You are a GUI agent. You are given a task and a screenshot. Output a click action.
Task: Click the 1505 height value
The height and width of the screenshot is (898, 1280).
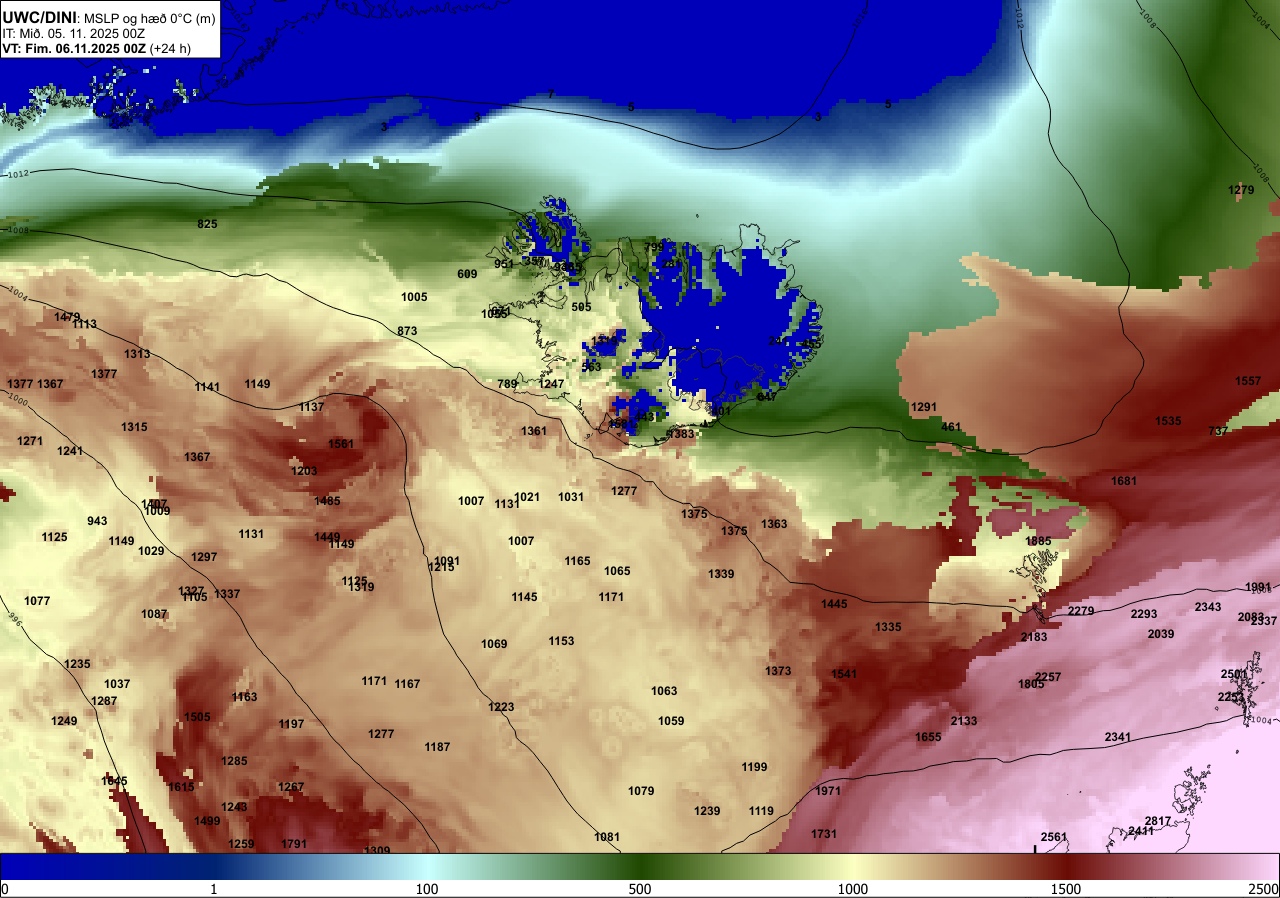(197, 717)
